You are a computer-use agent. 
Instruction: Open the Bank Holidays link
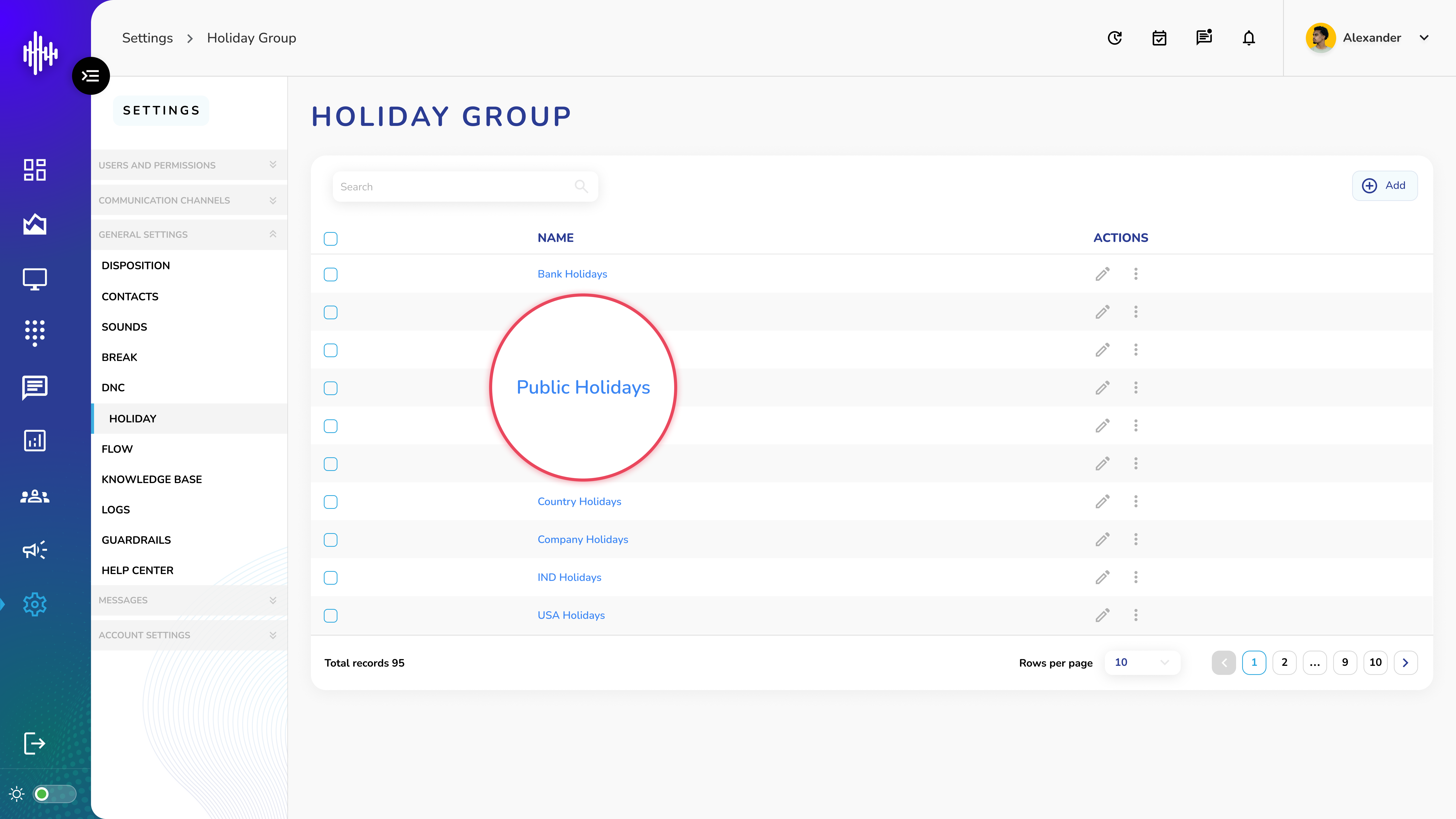(x=572, y=274)
